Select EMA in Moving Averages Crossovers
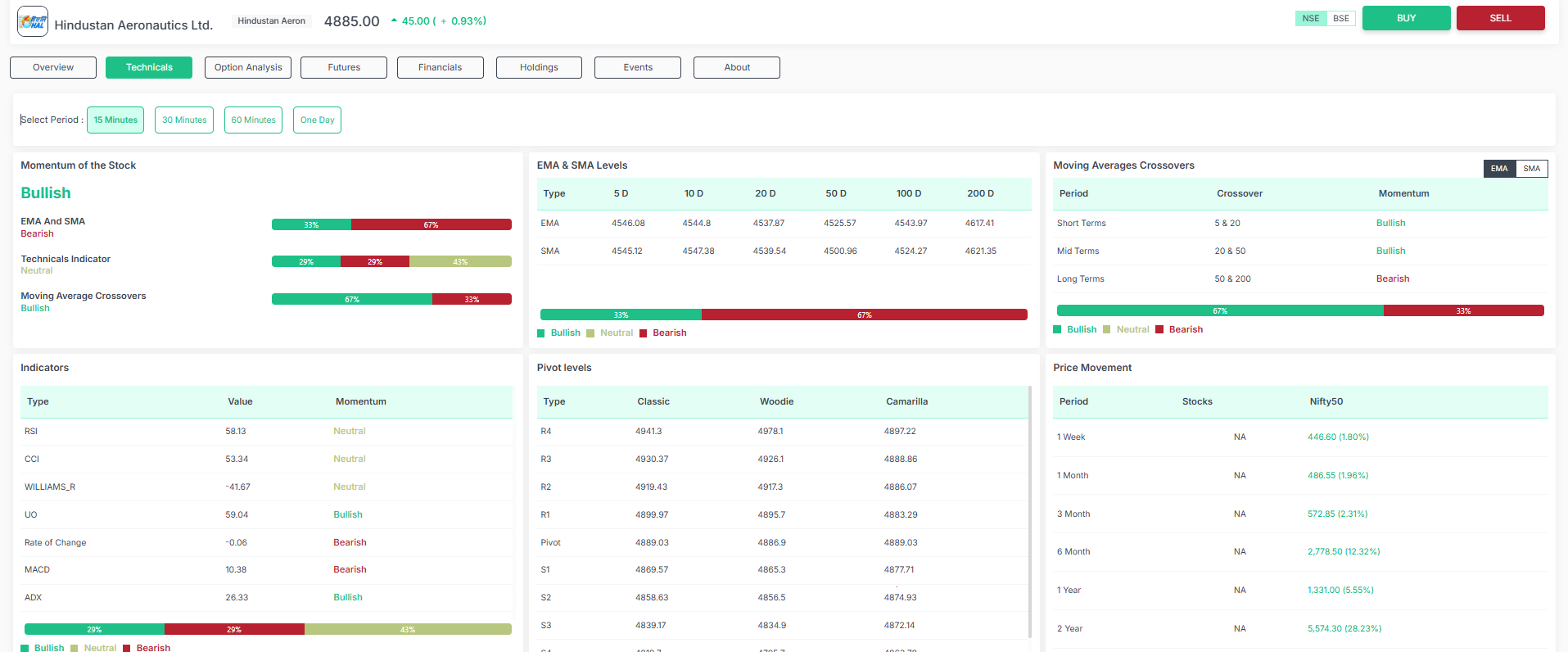The height and width of the screenshot is (652, 1568). (x=1498, y=169)
